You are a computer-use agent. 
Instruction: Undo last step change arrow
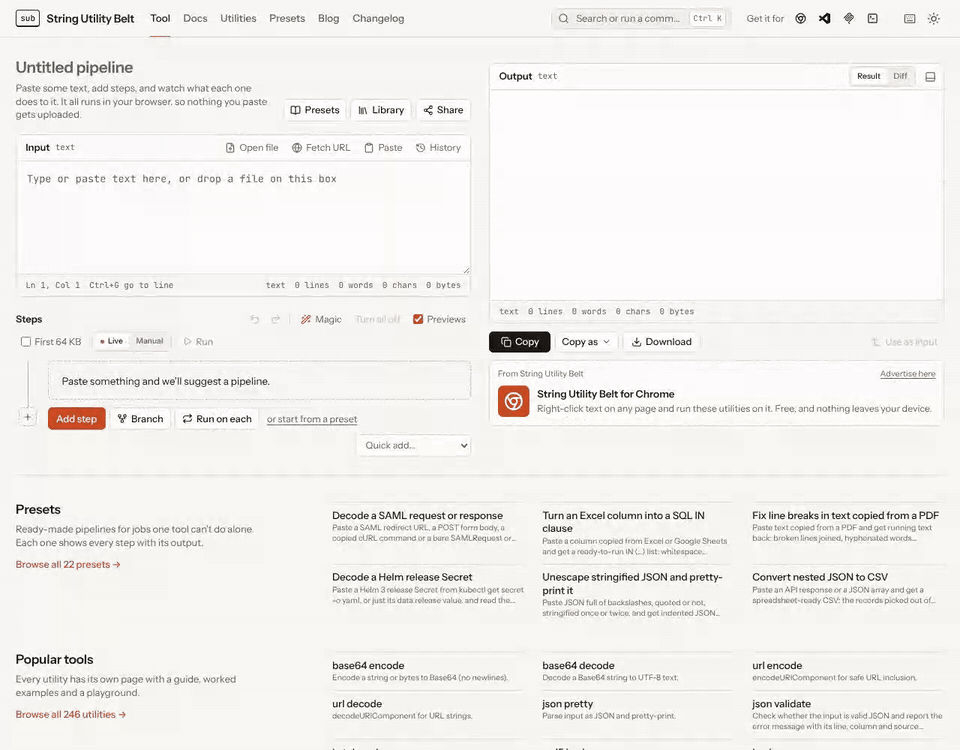click(255, 319)
